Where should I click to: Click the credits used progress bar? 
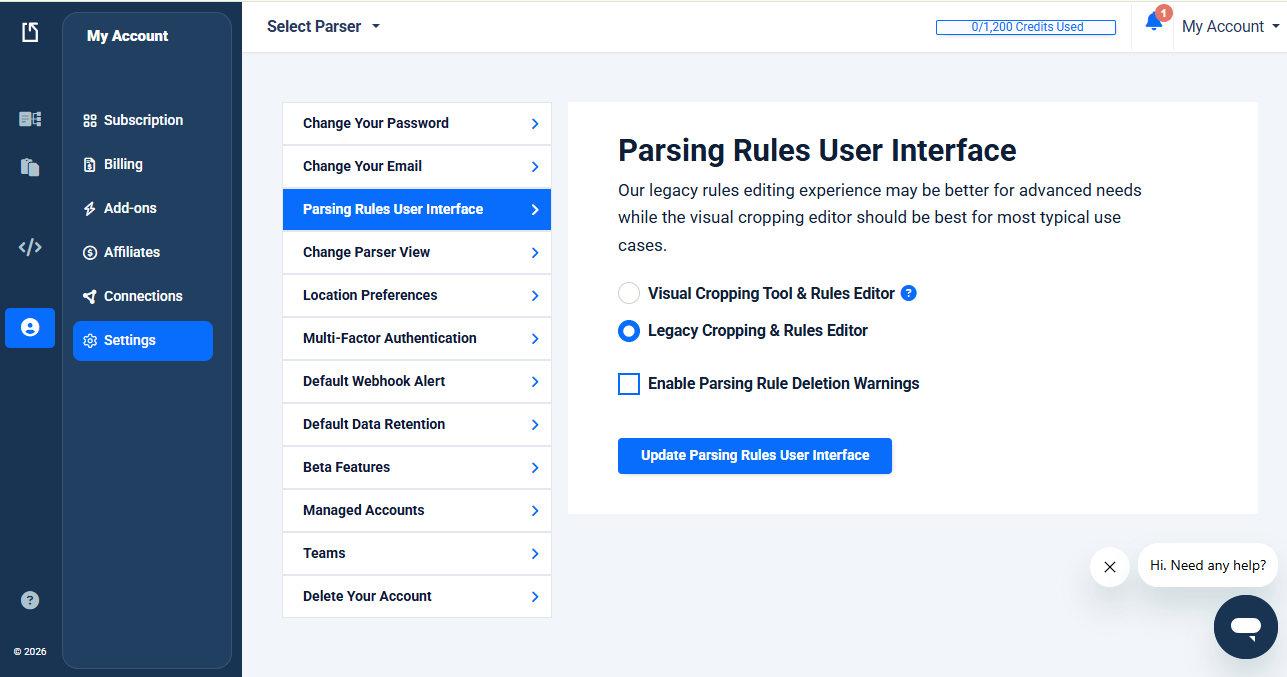click(x=1025, y=28)
